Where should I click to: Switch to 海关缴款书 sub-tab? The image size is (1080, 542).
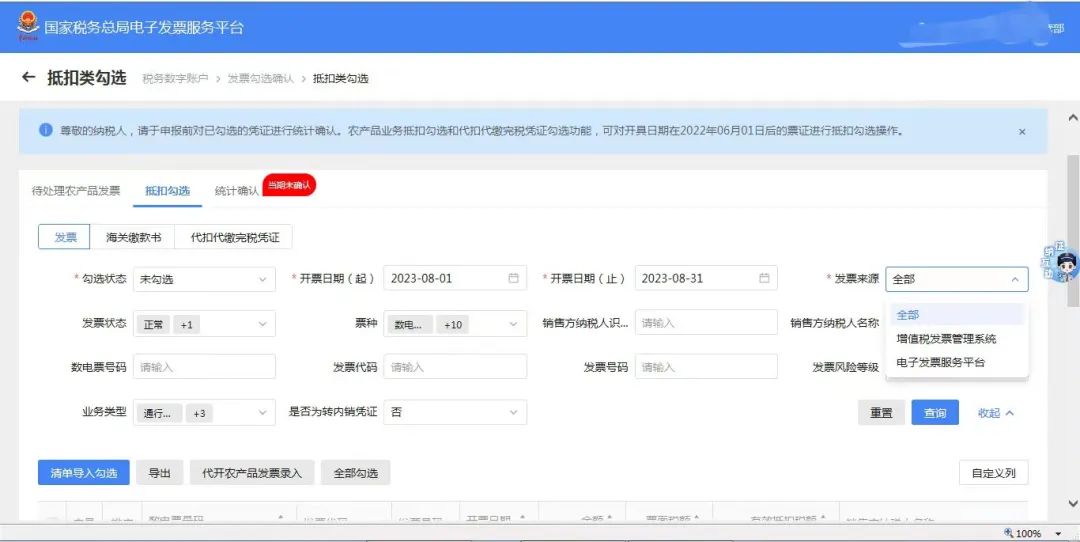click(x=133, y=238)
